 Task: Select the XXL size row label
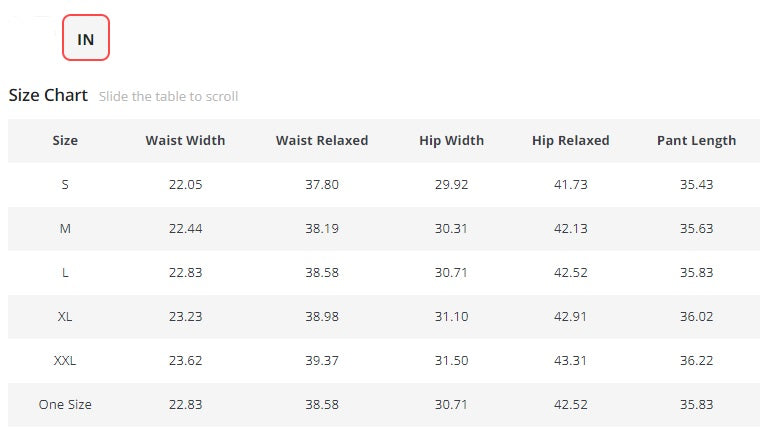point(65,361)
